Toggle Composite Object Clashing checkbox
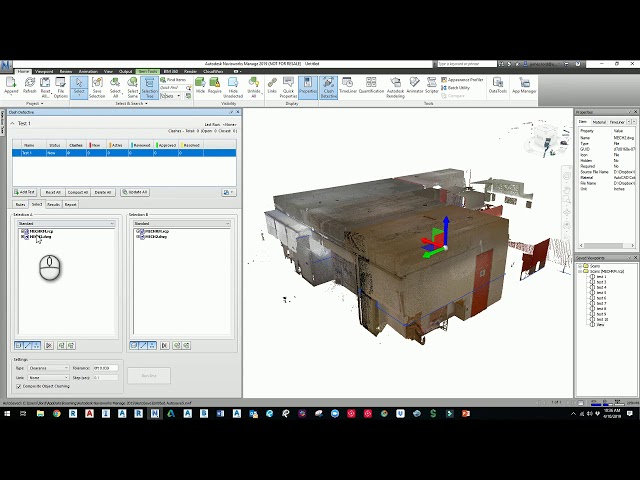The width and height of the screenshot is (640, 480). tap(19, 386)
